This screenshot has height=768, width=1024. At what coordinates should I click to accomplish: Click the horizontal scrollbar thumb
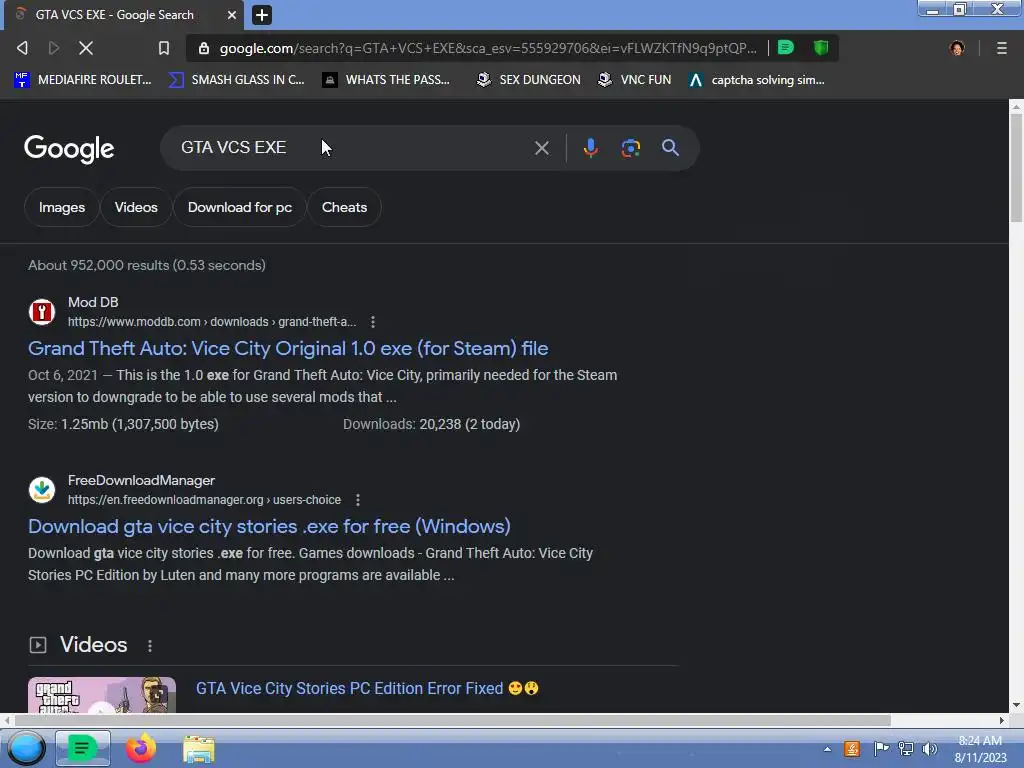point(453,720)
